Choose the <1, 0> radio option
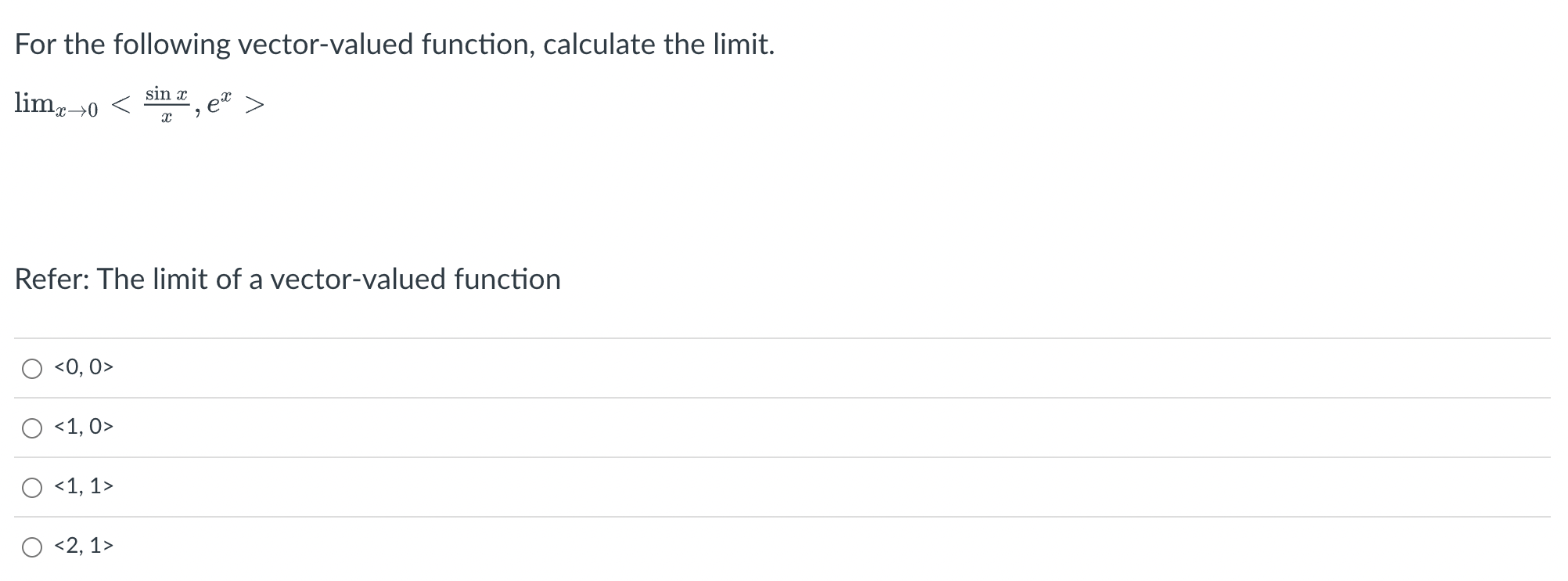Viewport: 1568px width, 581px height. pyautogui.click(x=32, y=428)
